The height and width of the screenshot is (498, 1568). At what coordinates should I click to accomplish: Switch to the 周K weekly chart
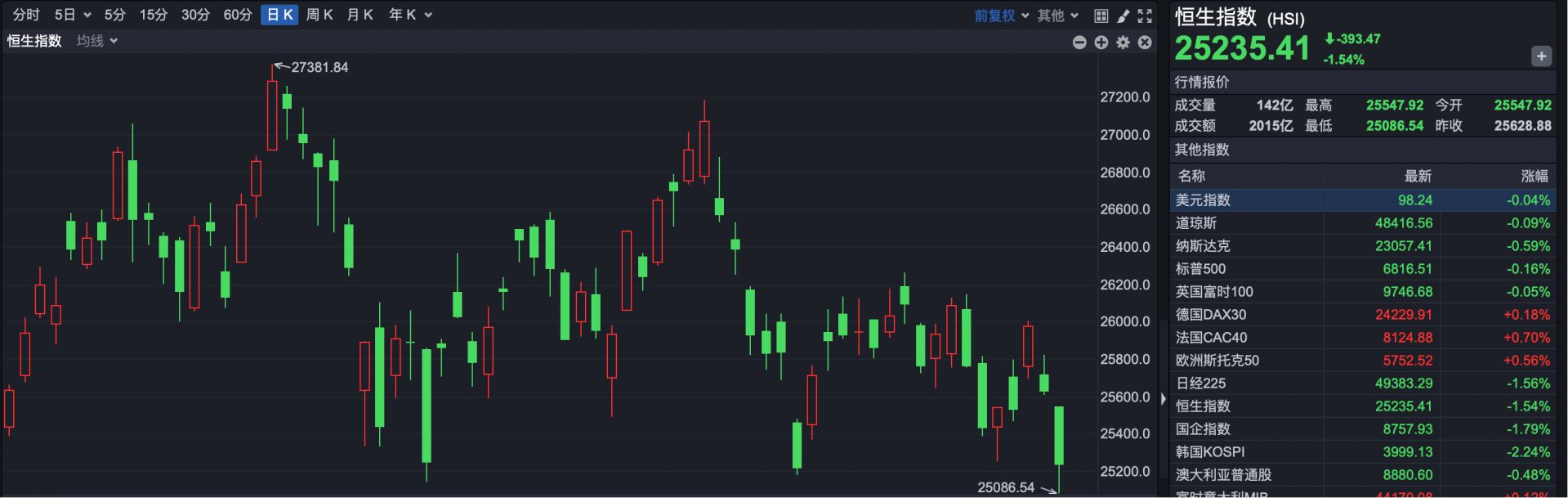pos(319,15)
